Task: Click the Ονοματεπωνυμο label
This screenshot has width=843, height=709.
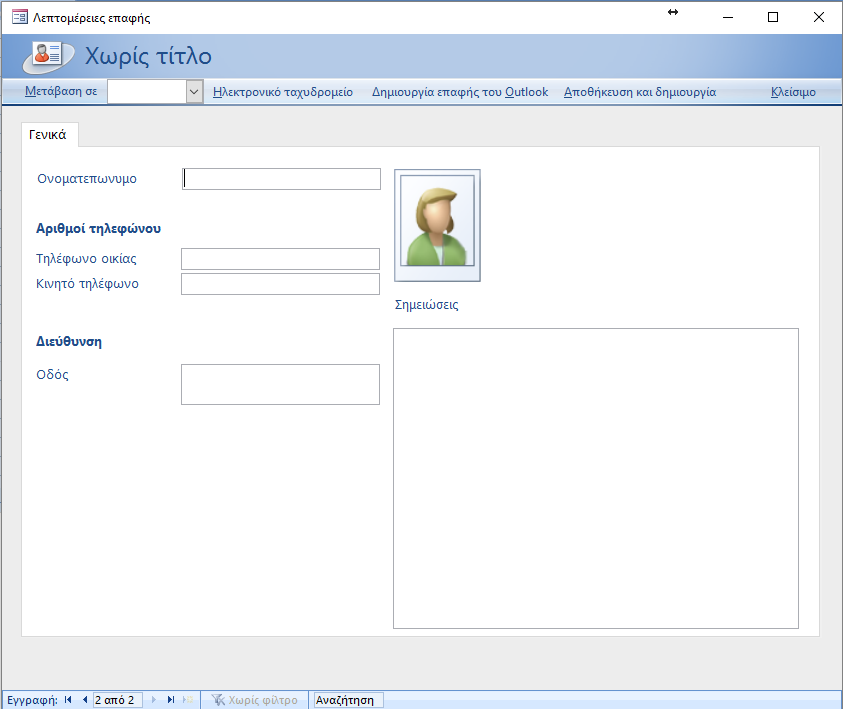Action: 87,178
